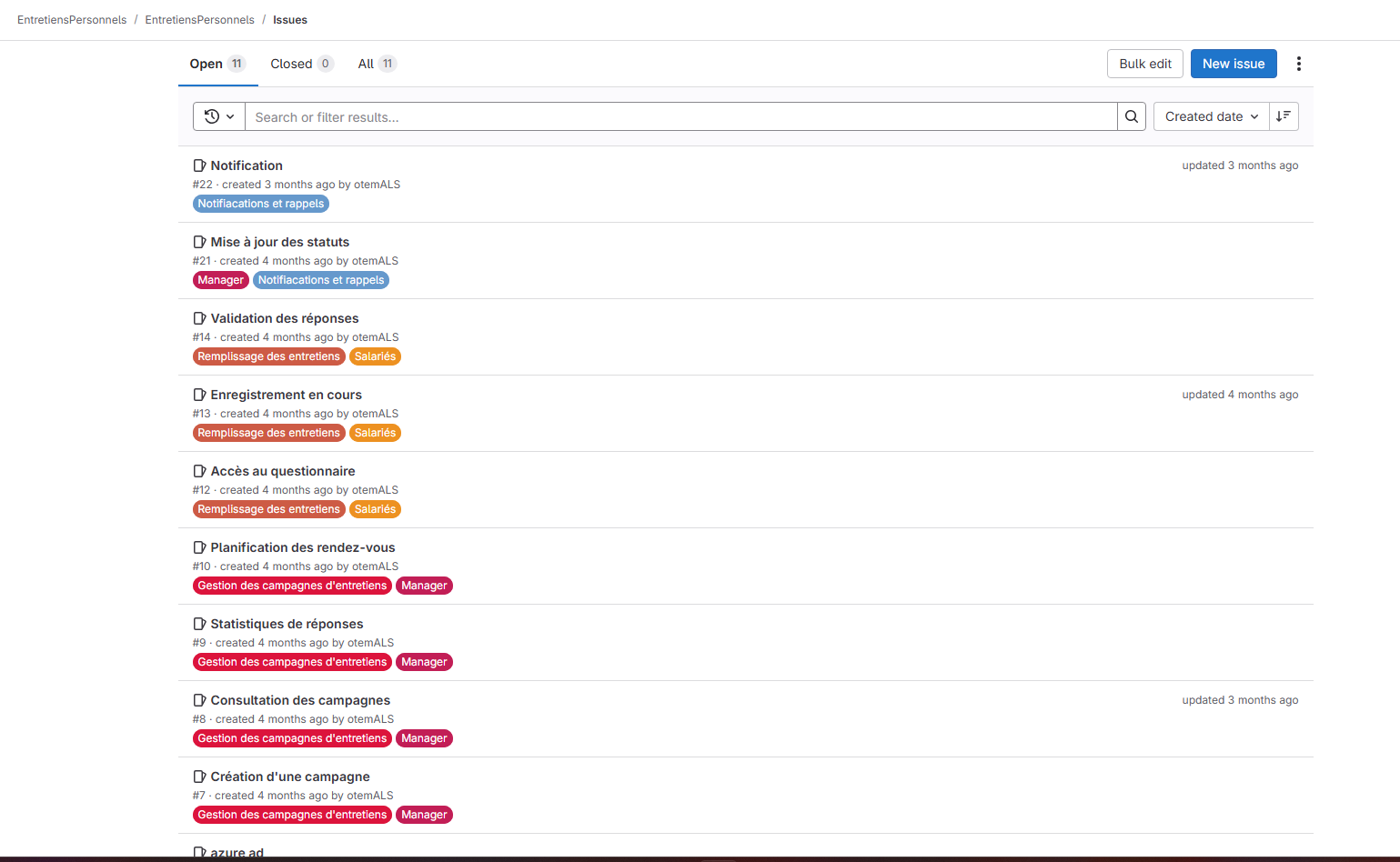The width and height of the screenshot is (1400, 862).
Task: Open issue Accès au questionnaire
Action: (x=283, y=471)
